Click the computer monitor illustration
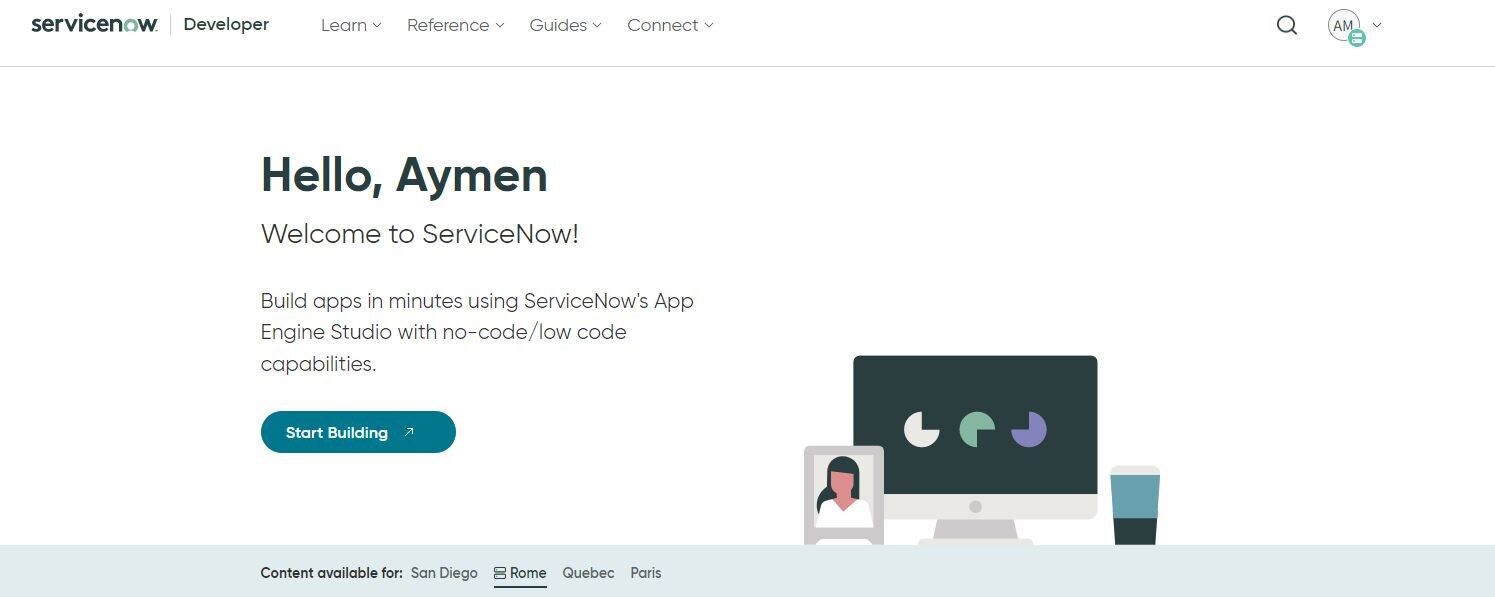The image size is (1495, 597). point(975,450)
